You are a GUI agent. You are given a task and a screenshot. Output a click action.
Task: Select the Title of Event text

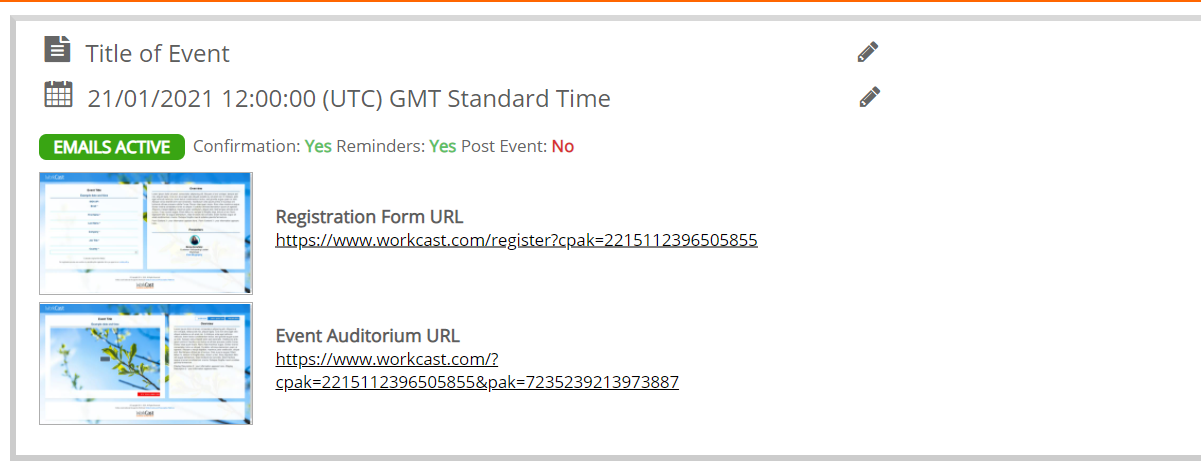point(158,53)
